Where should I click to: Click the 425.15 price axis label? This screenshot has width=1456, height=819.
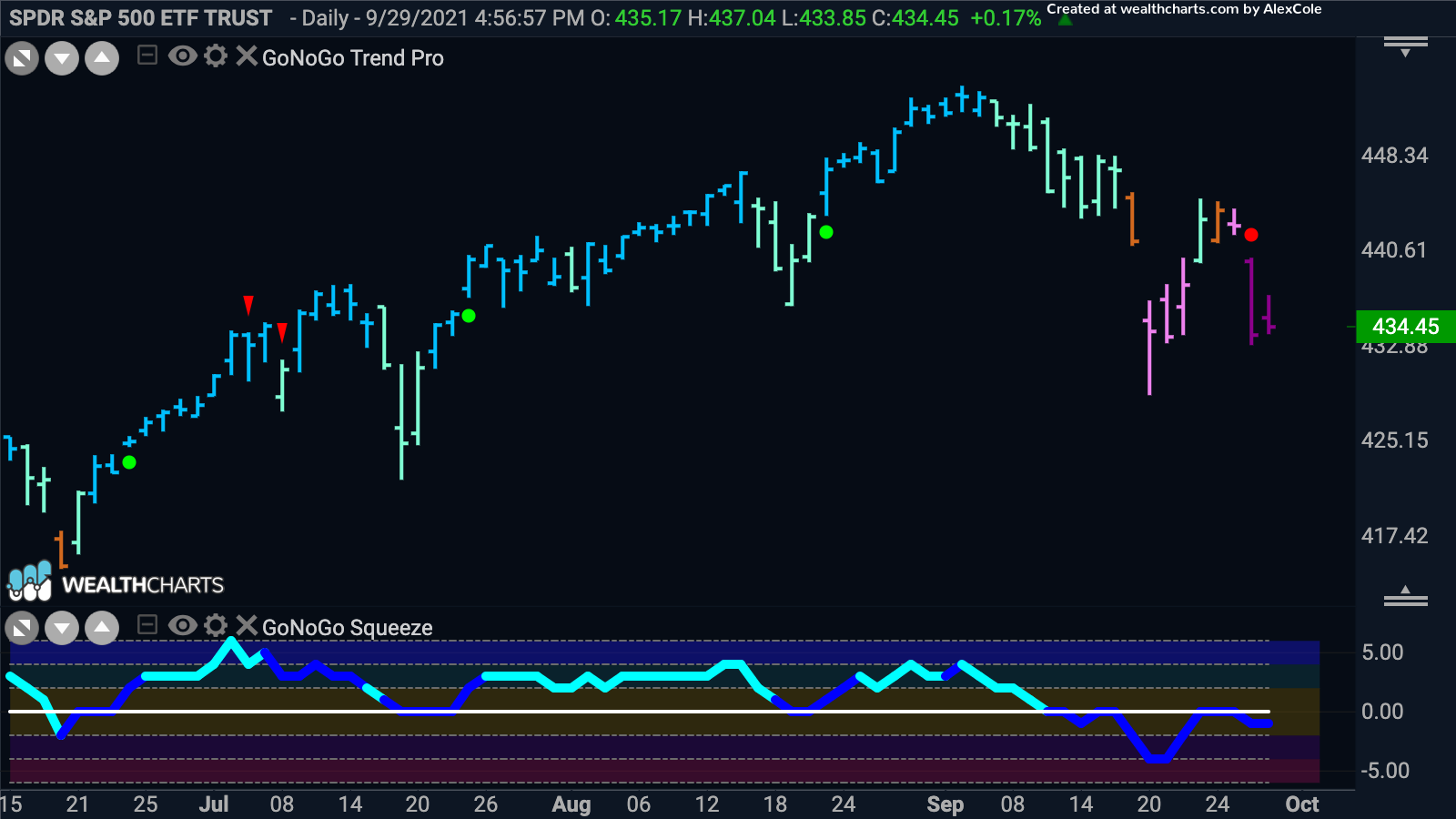click(1394, 440)
